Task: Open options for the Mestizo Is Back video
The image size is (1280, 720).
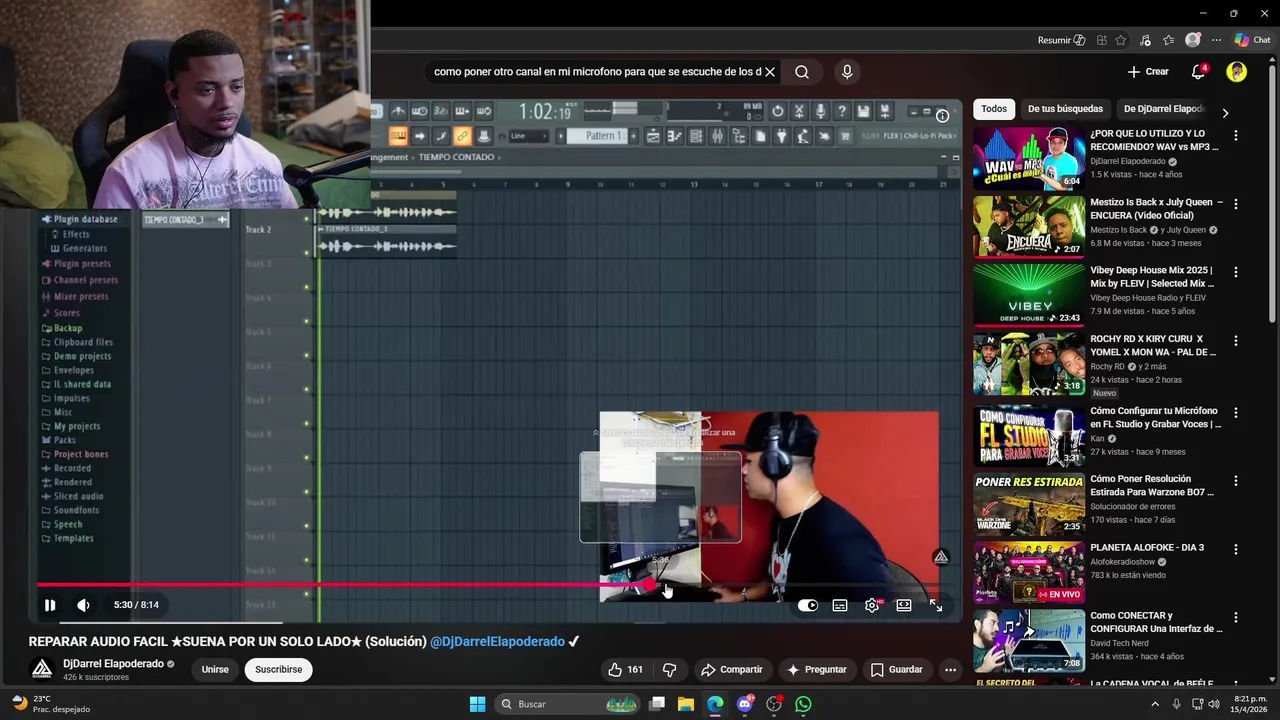Action: point(1236,204)
